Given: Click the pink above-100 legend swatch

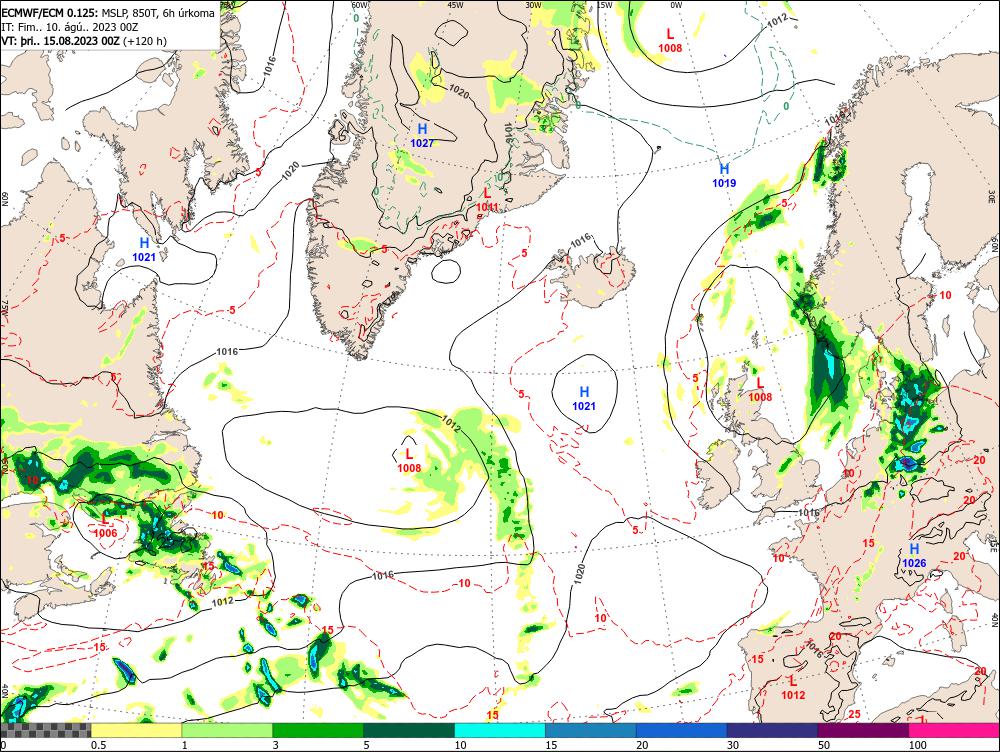Looking at the screenshot, I should tap(954, 731).
